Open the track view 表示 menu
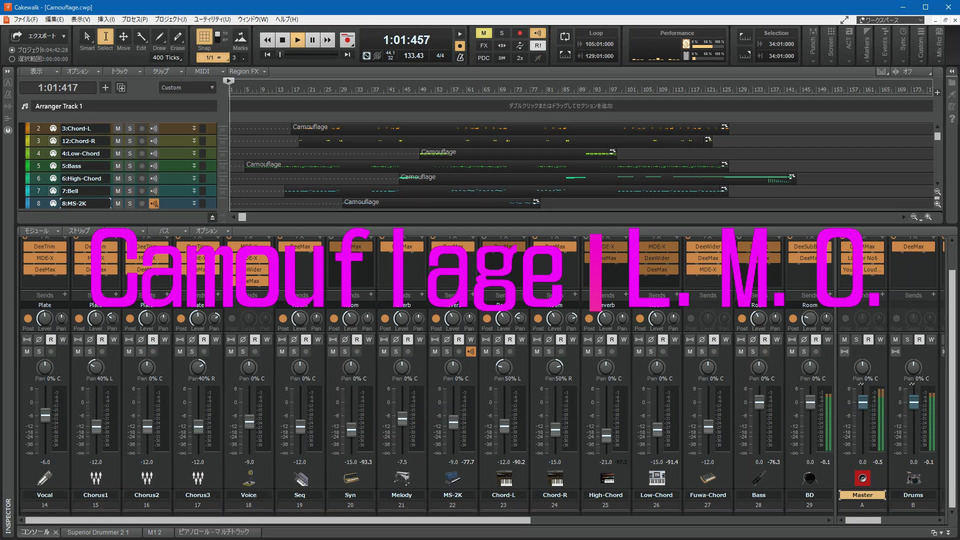Screen dimensions: 960x540 click(x=40, y=72)
